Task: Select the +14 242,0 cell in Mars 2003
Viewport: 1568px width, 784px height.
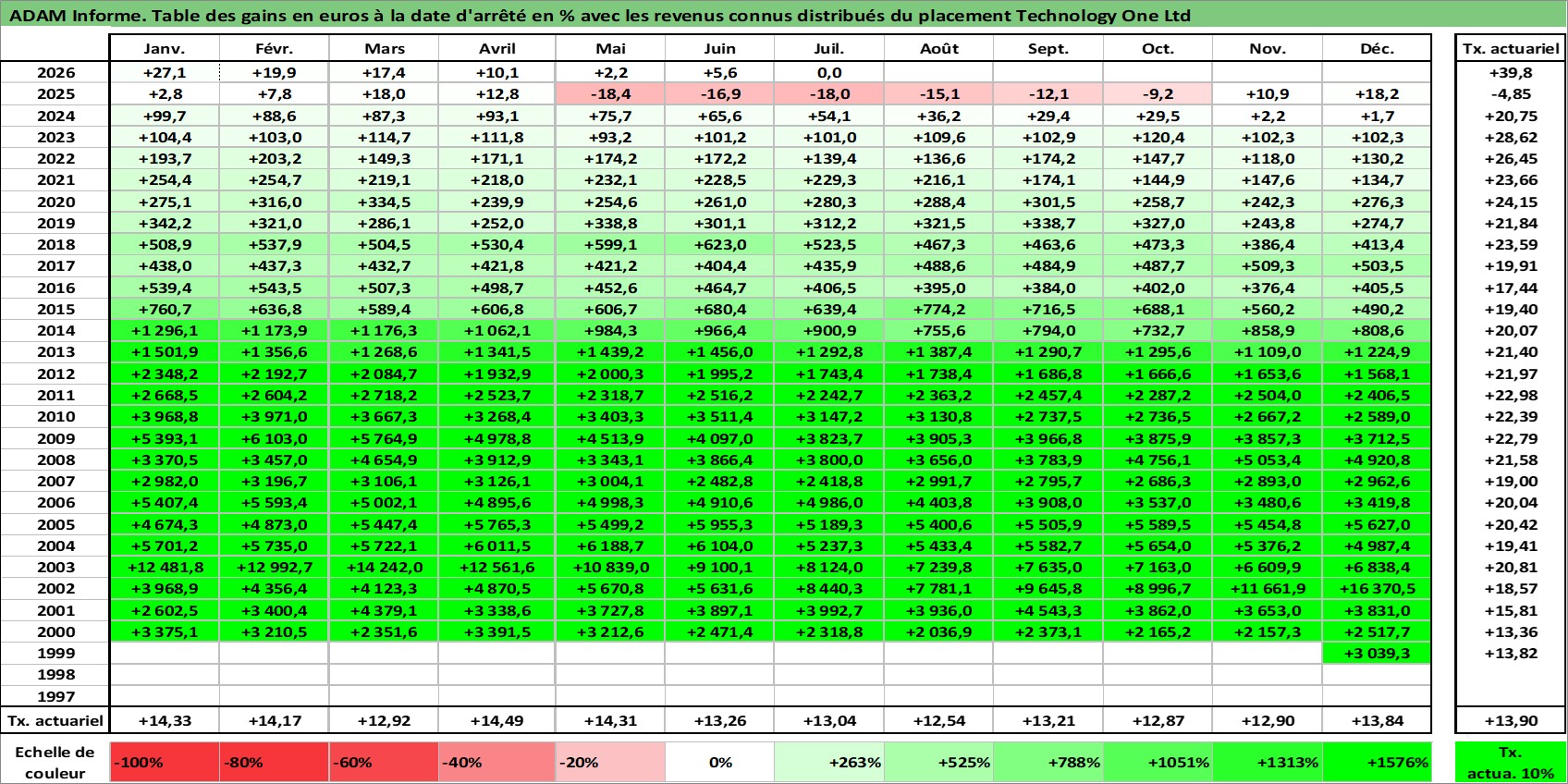Action: coord(384,567)
